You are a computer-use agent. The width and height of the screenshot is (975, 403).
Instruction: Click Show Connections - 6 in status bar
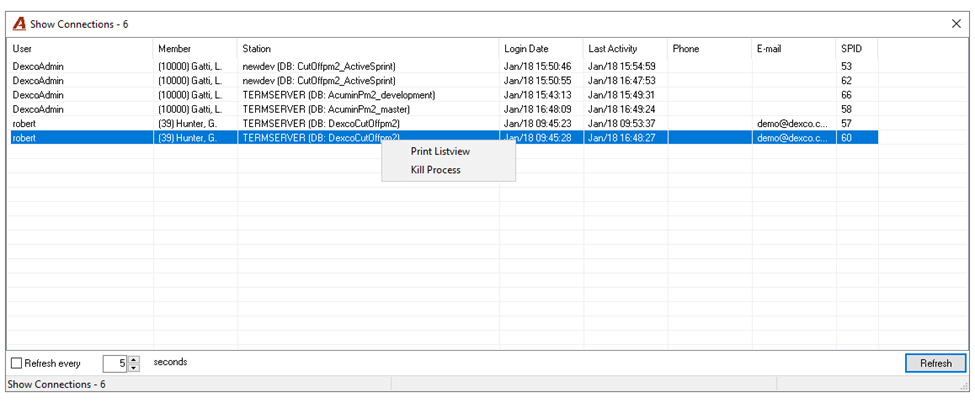(x=57, y=384)
